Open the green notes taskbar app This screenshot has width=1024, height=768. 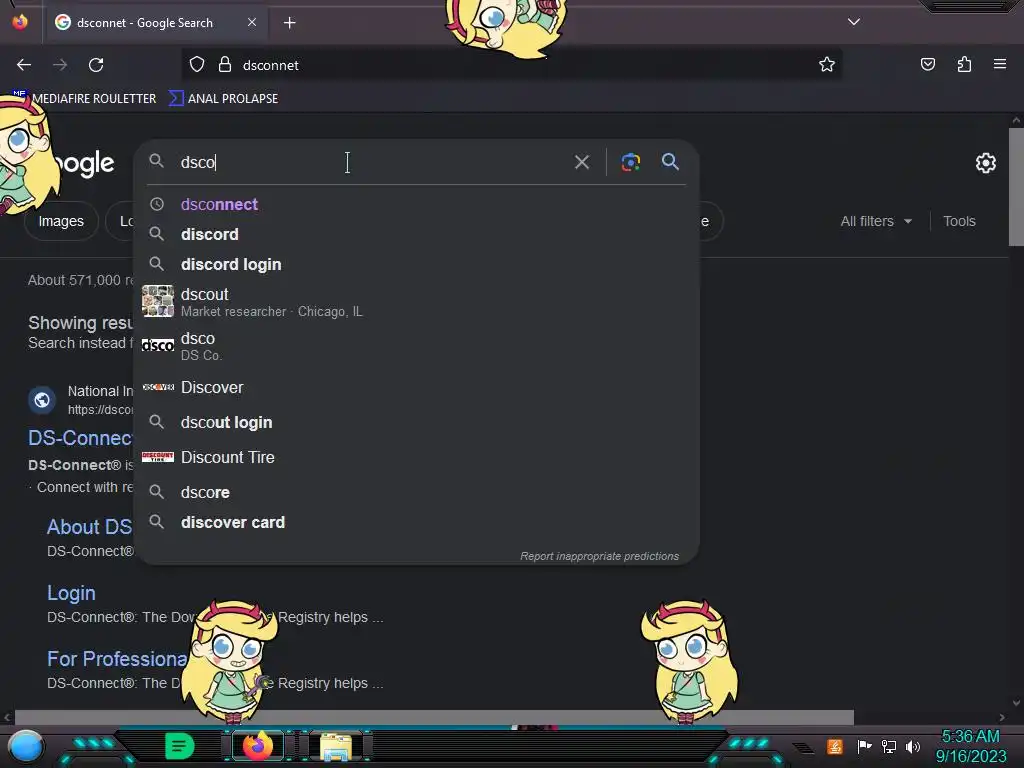tap(180, 746)
